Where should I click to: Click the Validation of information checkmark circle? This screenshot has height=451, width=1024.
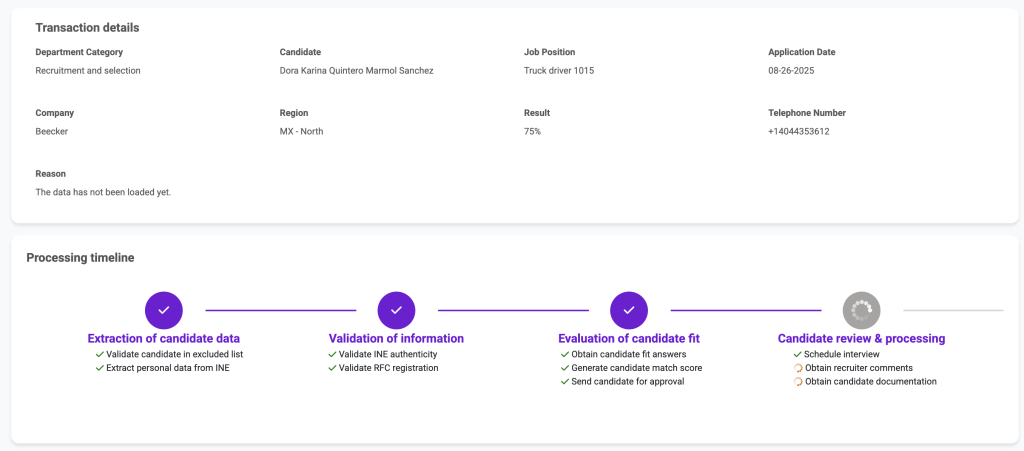[x=396, y=310]
